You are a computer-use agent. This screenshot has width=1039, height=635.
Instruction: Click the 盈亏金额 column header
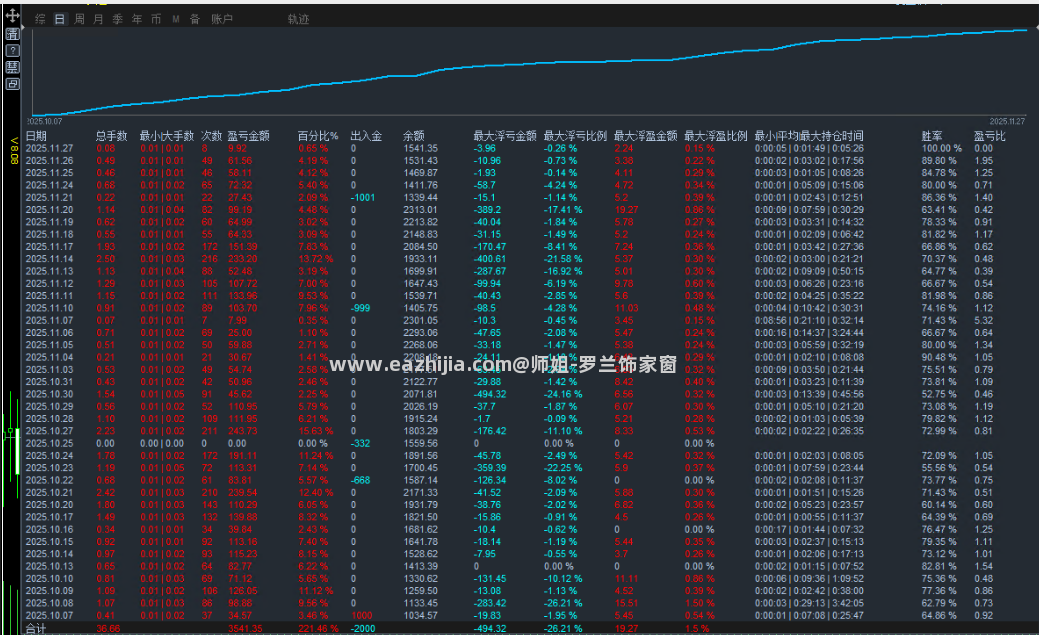click(x=248, y=136)
